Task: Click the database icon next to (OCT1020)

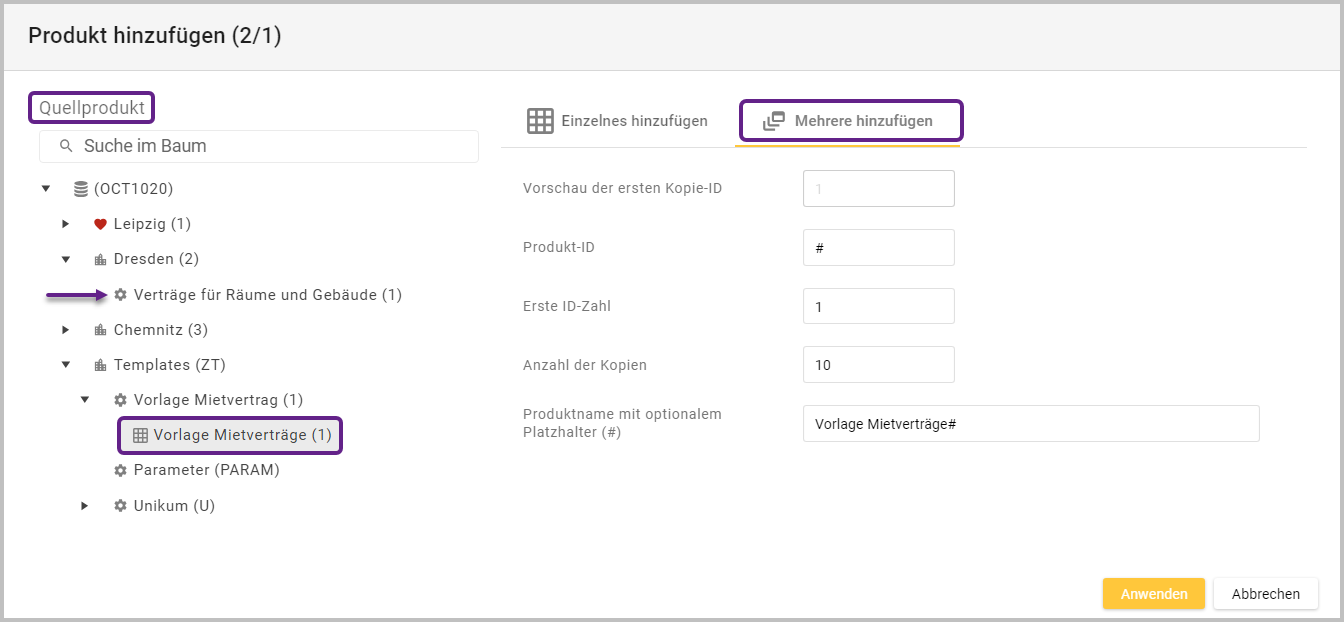Action: [x=81, y=189]
